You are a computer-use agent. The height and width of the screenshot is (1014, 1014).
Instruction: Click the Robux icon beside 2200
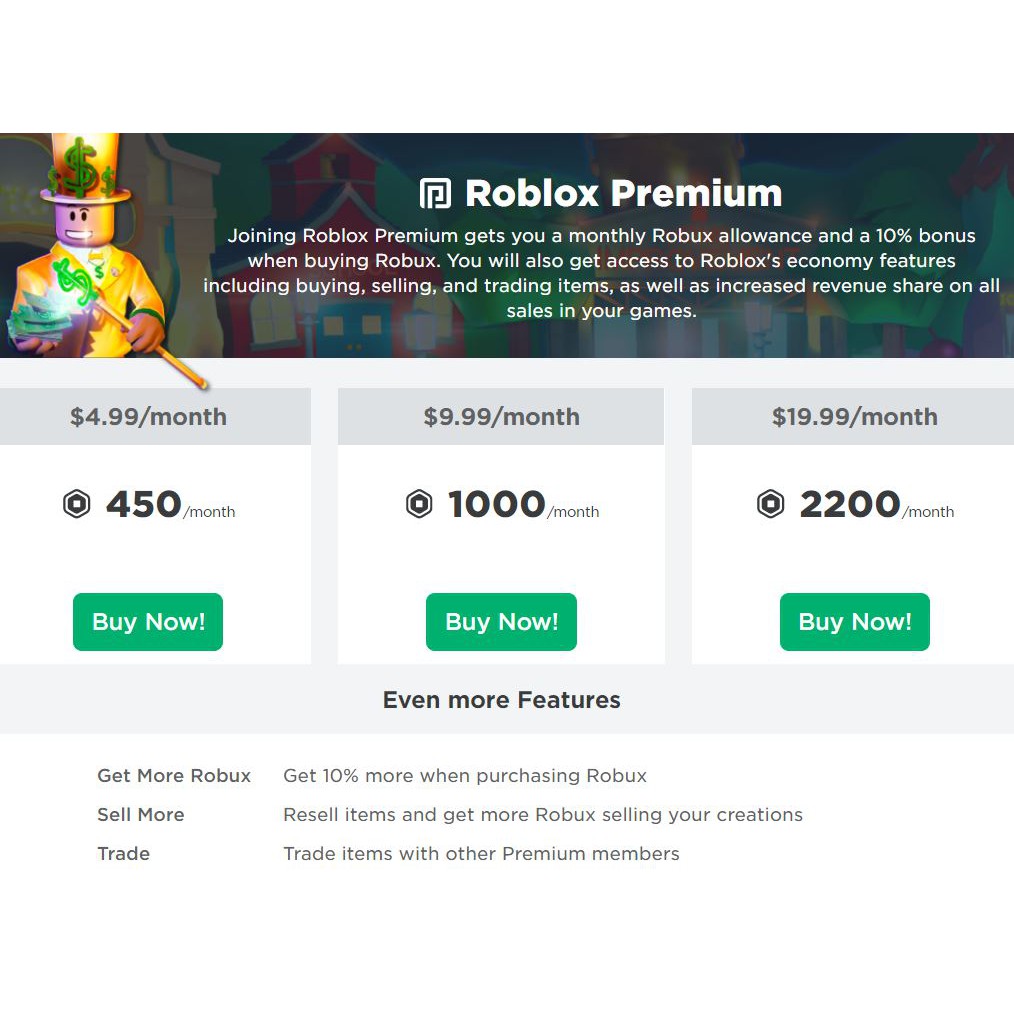tap(771, 504)
